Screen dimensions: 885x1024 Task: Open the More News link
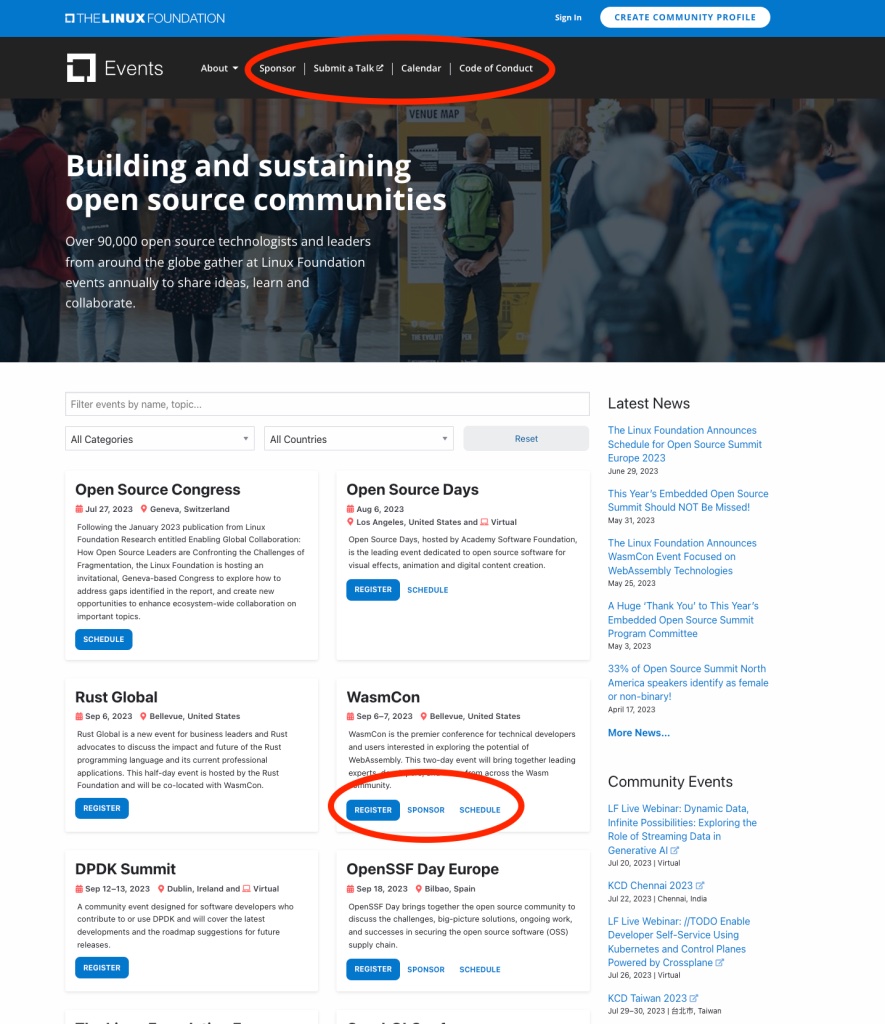(638, 733)
